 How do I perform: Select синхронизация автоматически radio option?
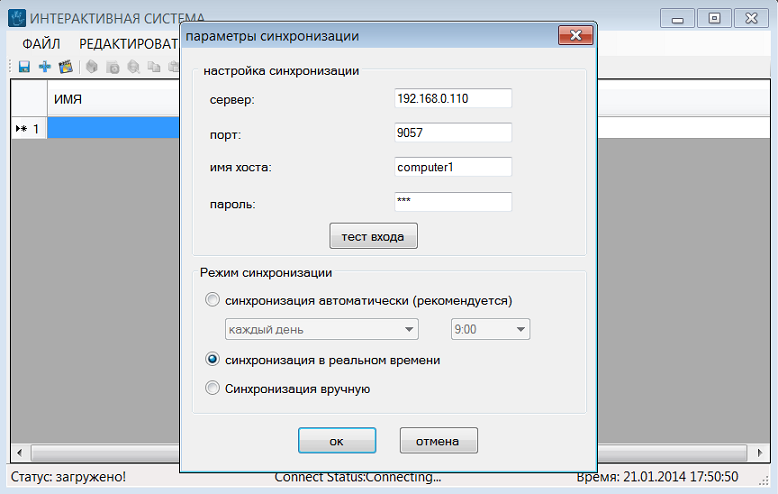pyautogui.click(x=211, y=300)
